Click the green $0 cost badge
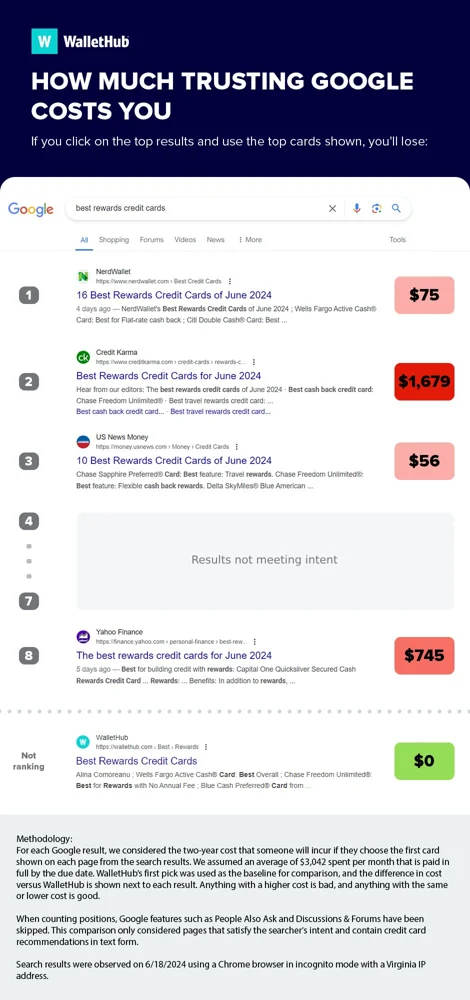The image size is (470, 1000). (424, 761)
